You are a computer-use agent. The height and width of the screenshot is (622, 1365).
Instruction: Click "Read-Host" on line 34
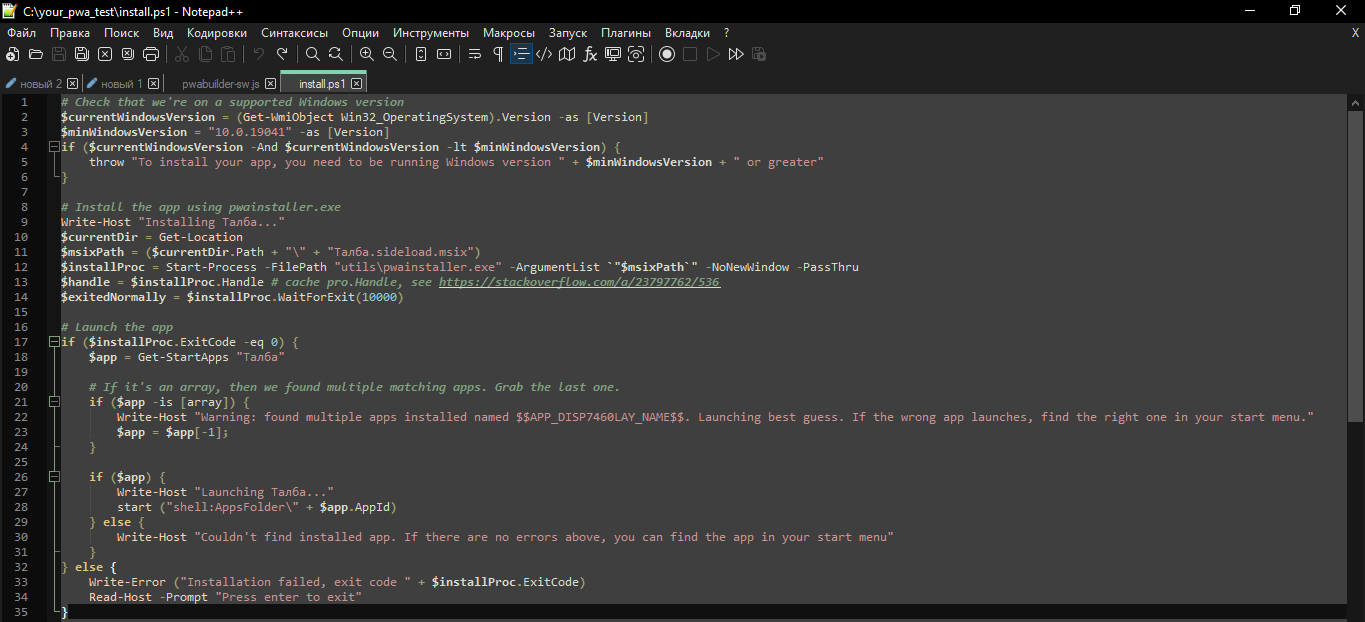120,597
